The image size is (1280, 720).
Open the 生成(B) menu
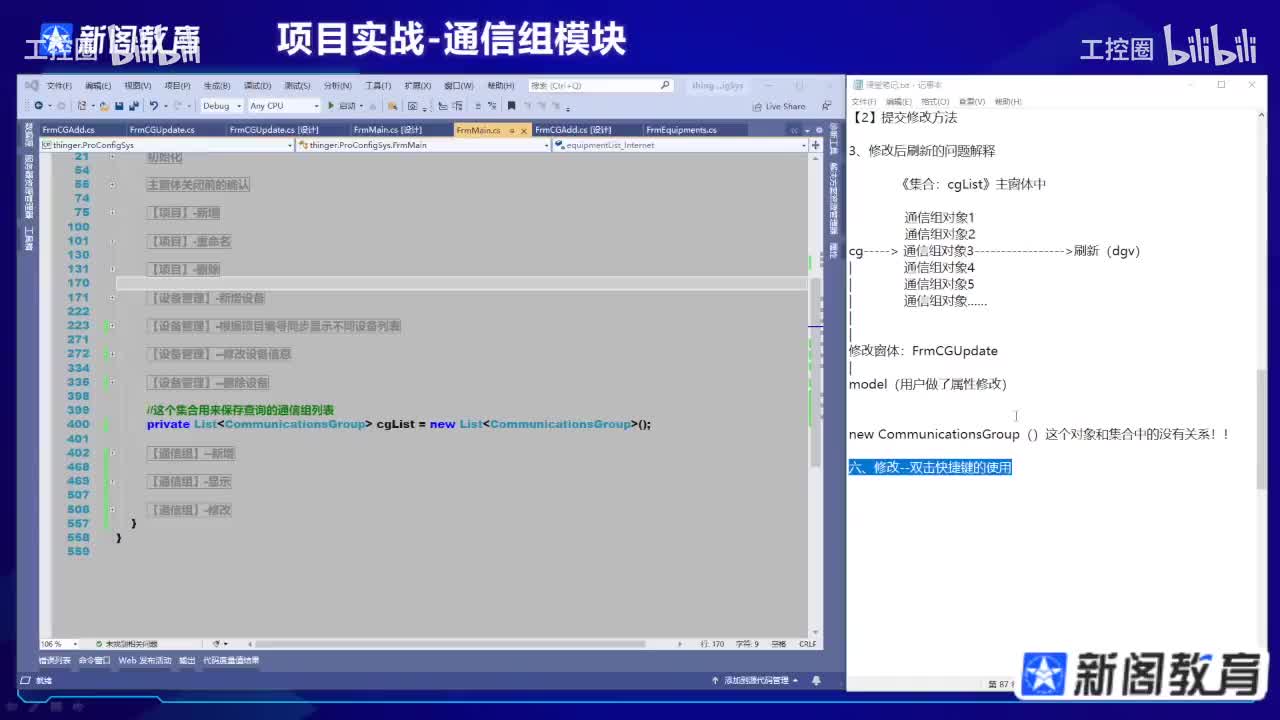(x=217, y=86)
